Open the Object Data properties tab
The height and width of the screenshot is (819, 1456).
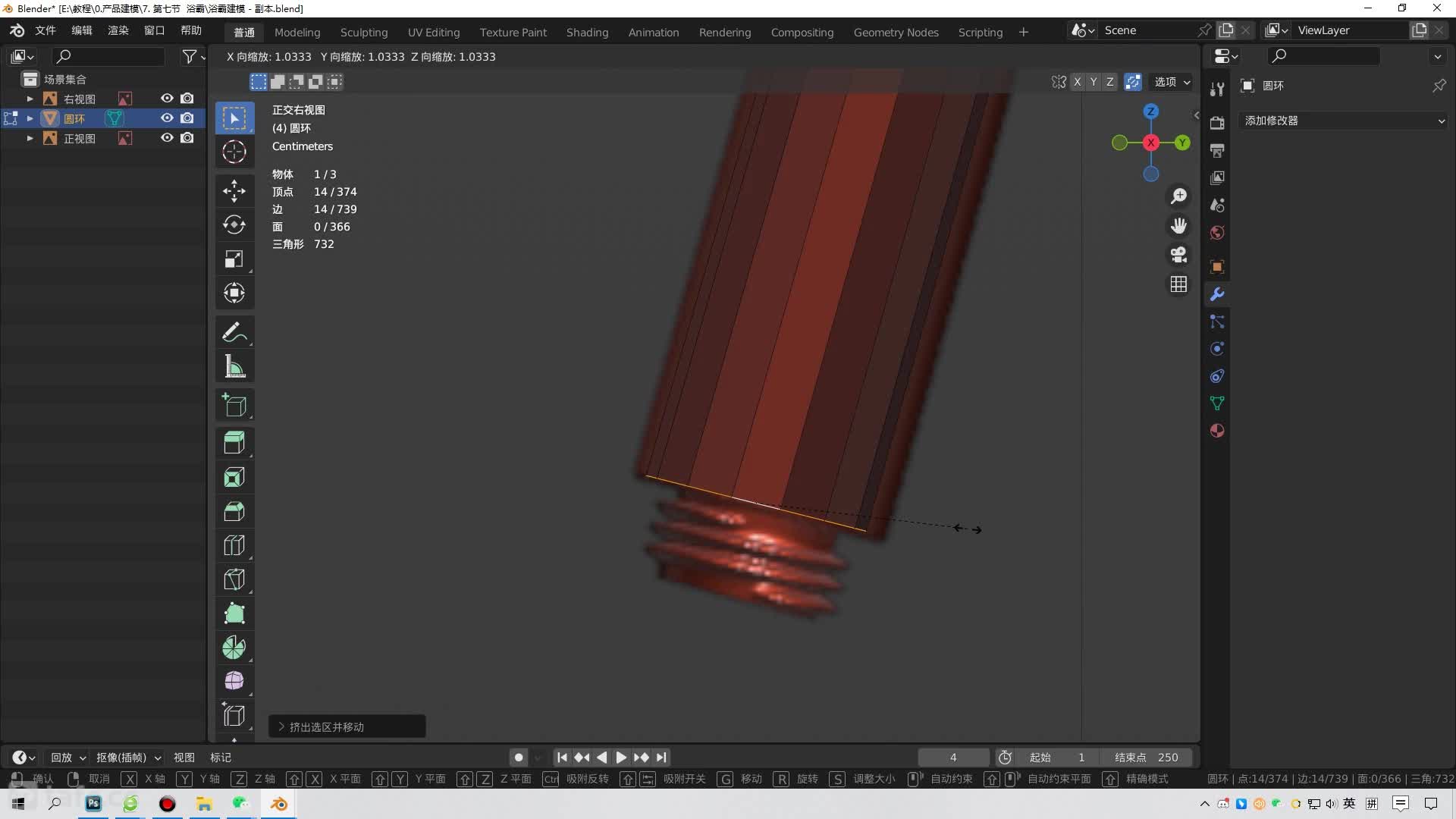(1217, 403)
